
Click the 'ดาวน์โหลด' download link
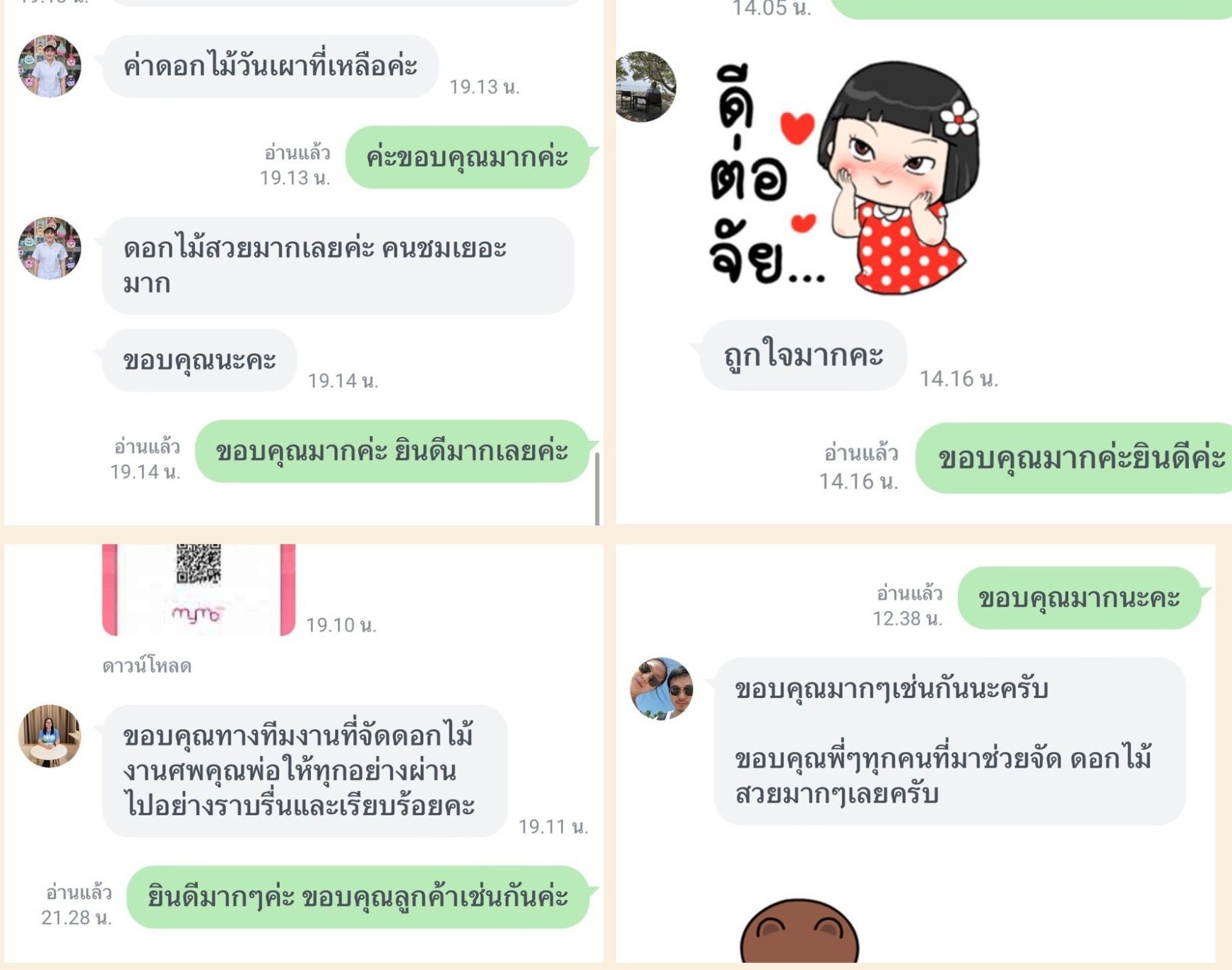tap(147, 666)
